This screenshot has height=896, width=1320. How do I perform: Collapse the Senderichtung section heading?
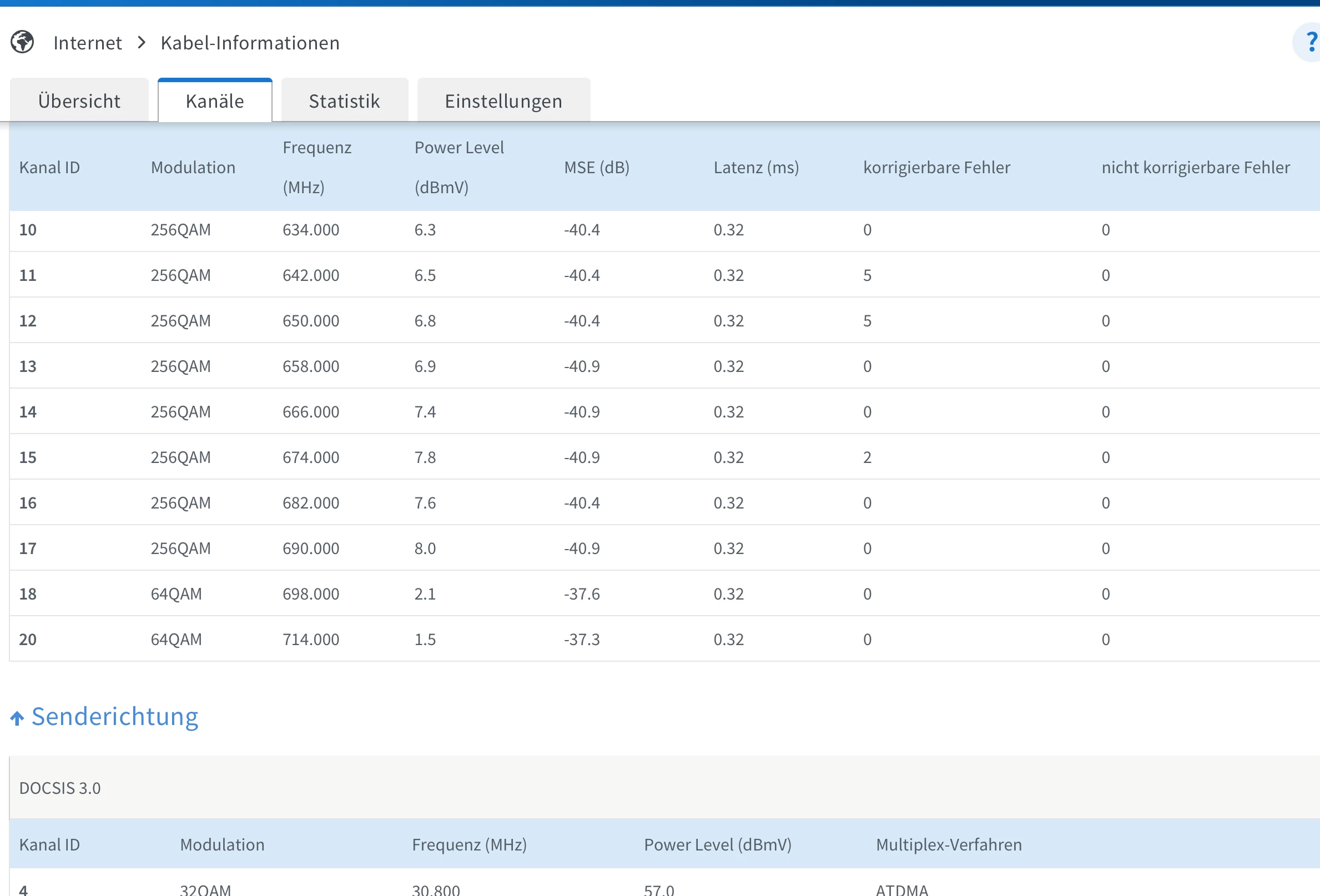pos(115,717)
